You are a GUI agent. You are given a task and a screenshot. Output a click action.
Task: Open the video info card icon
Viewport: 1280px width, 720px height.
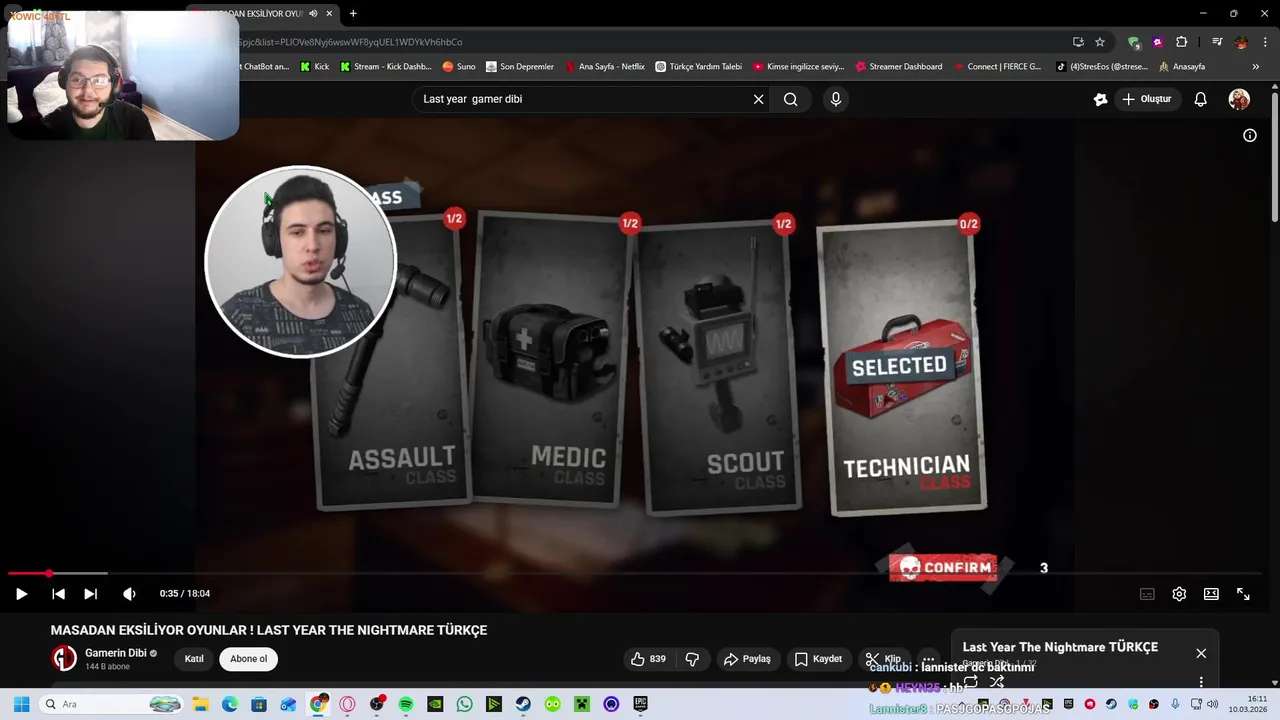pyautogui.click(x=1249, y=135)
